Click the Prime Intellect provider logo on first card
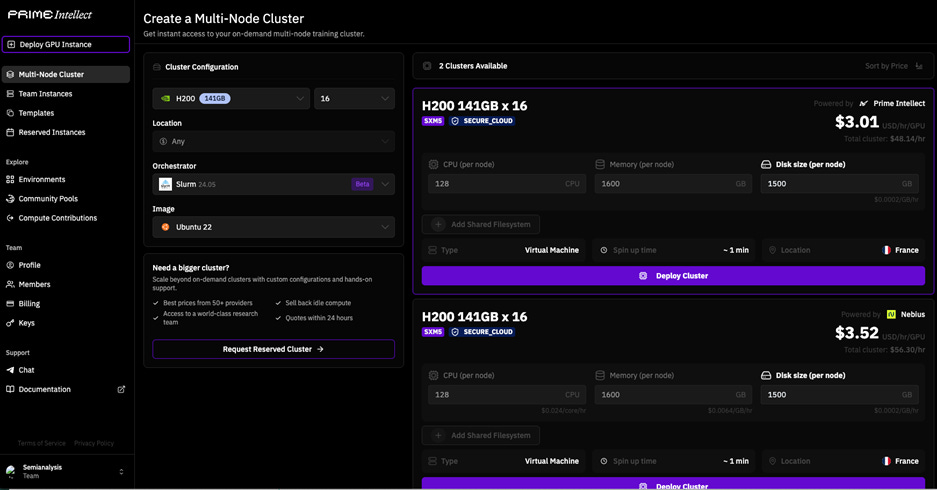937x490 pixels. pyautogui.click(x=863, y=103)
